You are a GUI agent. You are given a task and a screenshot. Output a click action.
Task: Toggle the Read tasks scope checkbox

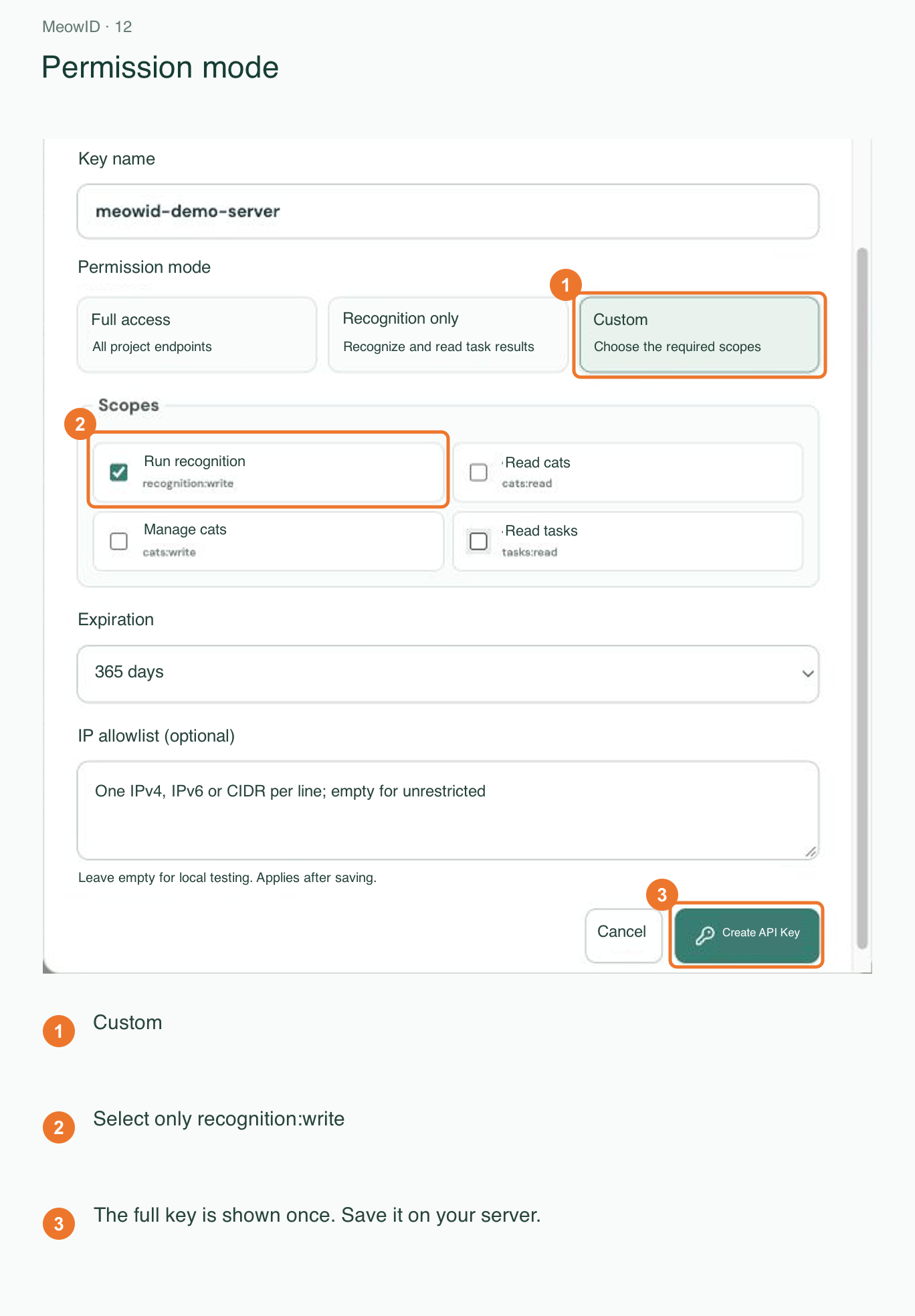[x=478, y=540]
